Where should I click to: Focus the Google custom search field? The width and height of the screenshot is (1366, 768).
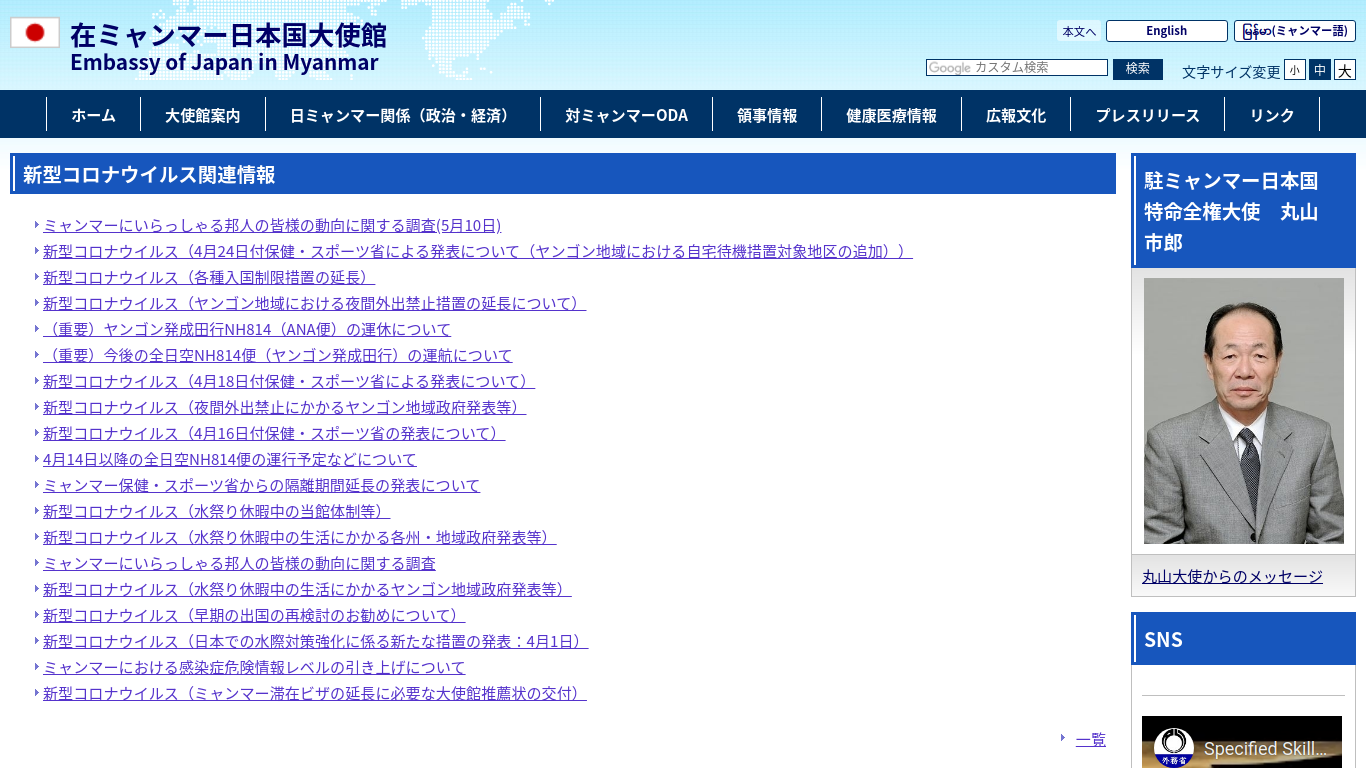(1017, 68)
